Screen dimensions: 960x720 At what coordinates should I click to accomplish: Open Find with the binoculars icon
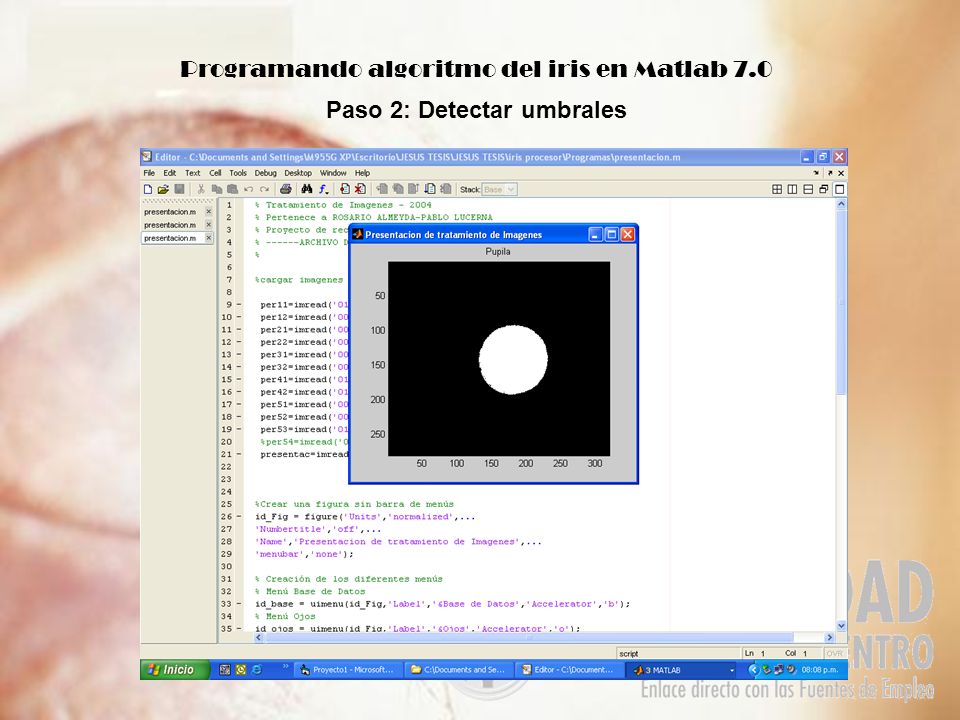point(307,189)
